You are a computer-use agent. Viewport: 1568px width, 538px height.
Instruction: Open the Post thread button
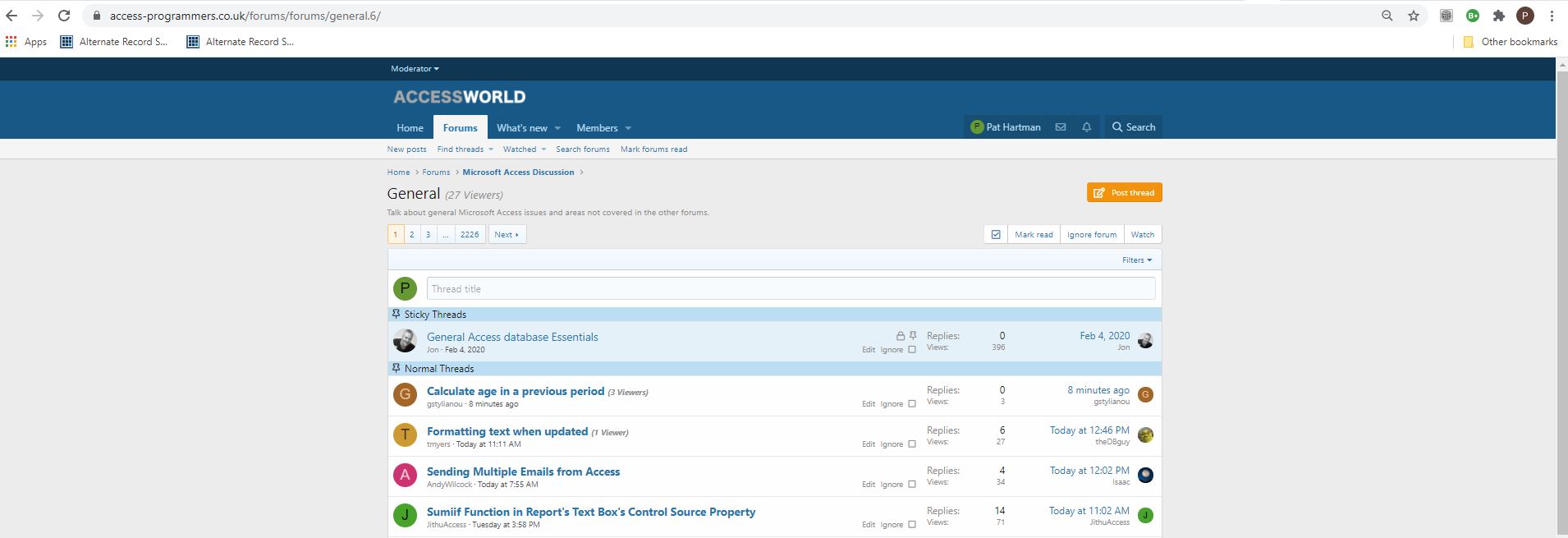tap(1125, 193)
